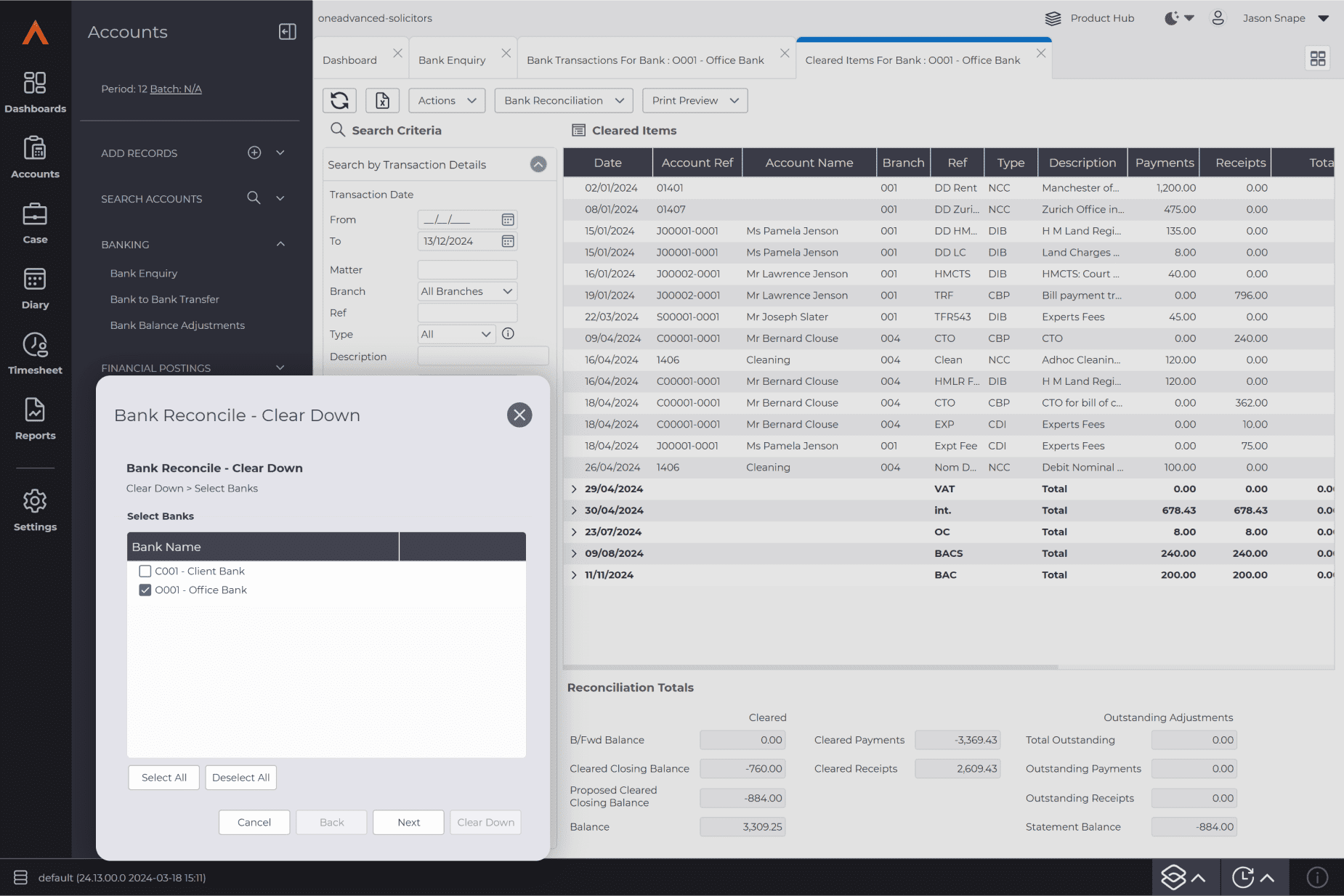Open the Bank Reconciliation dropdown
This screenshot has height=896, width=1344.
click(564, 100)
